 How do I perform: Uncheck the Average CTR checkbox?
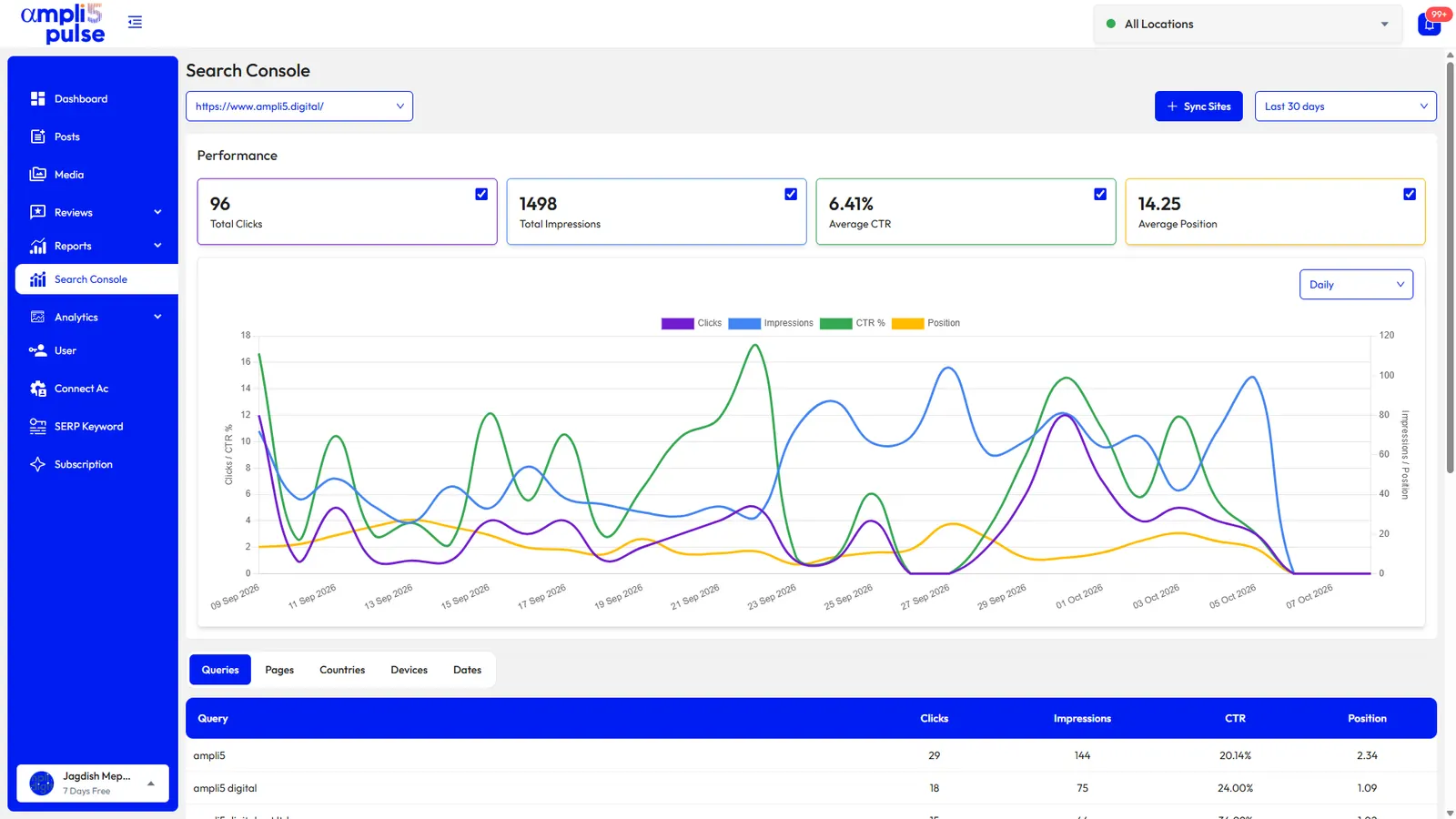pyautogui.click(x=1100, y=194)
